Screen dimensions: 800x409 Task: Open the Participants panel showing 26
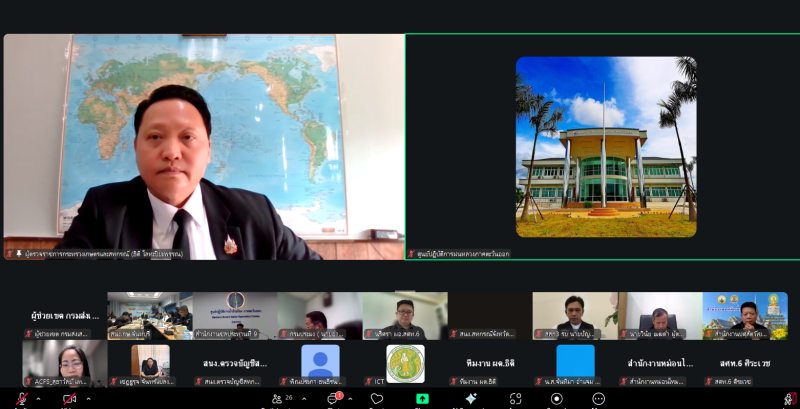280,399
